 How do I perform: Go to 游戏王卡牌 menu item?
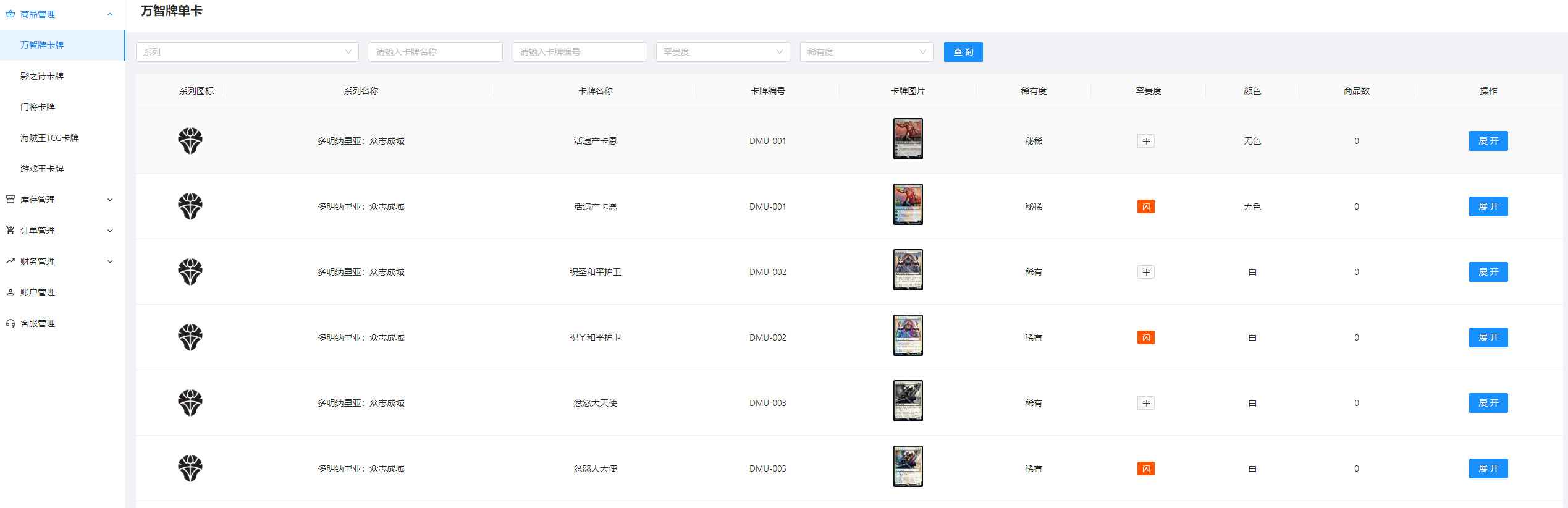point(42,169)
